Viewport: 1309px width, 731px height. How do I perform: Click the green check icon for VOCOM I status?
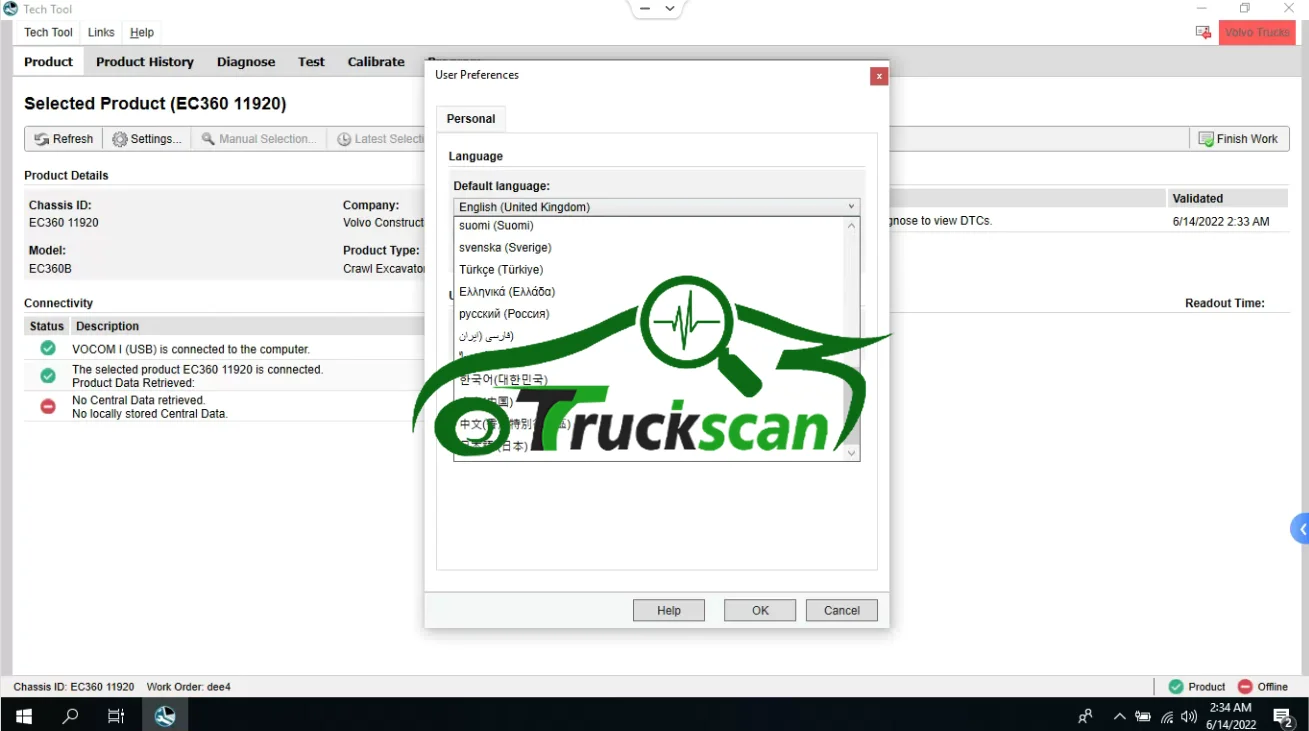(x=47, y=349)
